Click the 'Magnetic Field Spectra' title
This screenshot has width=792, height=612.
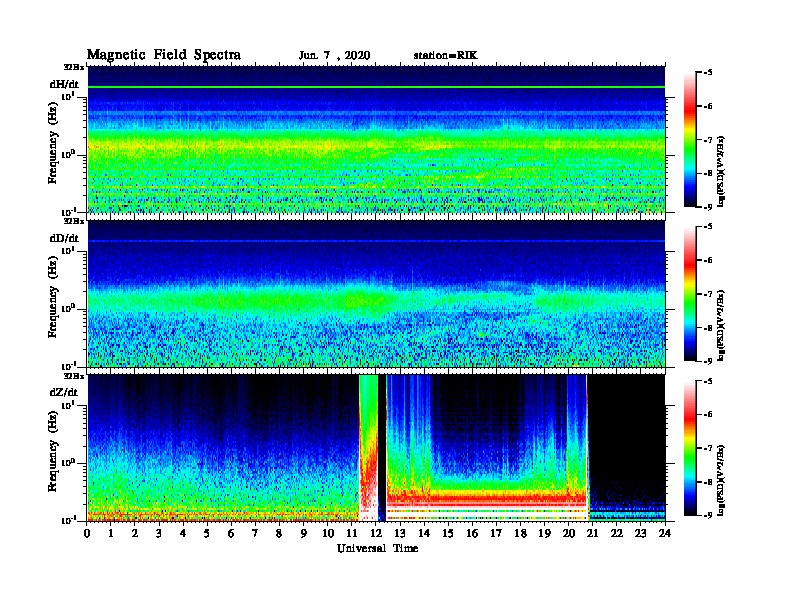click(x=164, y=55)
